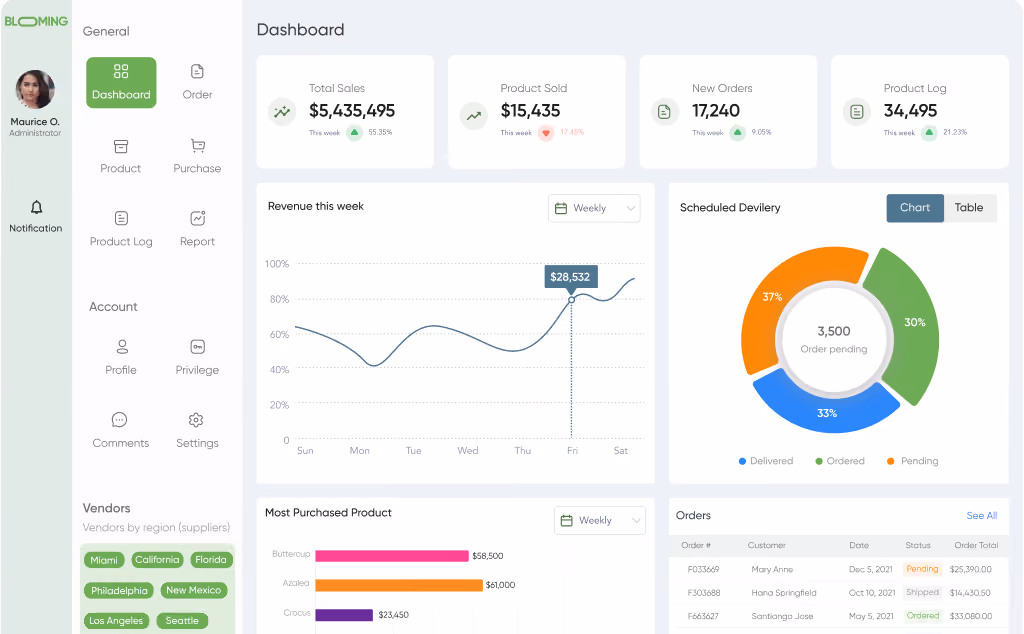Image resolution: width=1024 pixels, height=634 pixels.
Task: Open the Product Log icon
Action: pos(121,218)
